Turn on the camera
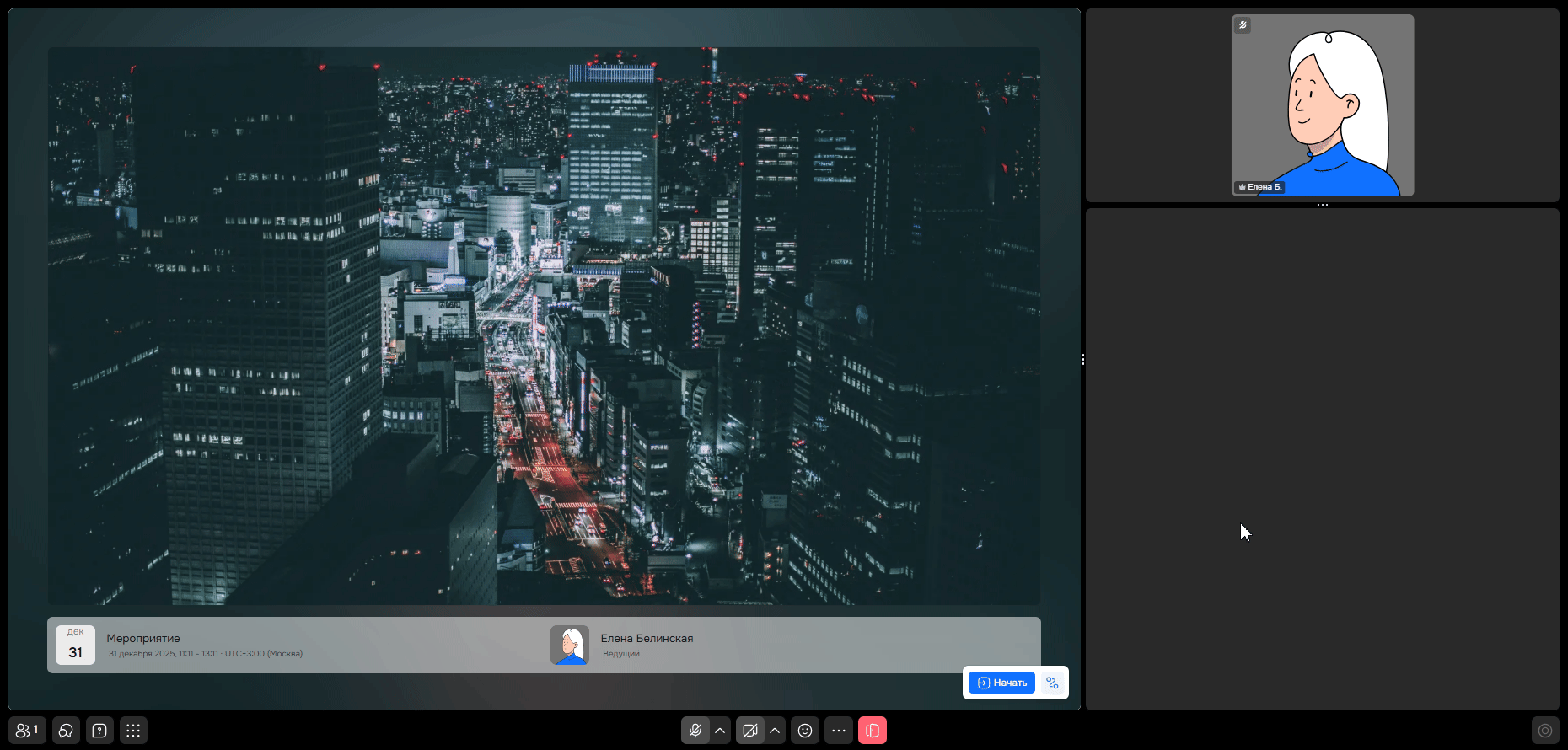1568x750 pixels. coord(749,731)
